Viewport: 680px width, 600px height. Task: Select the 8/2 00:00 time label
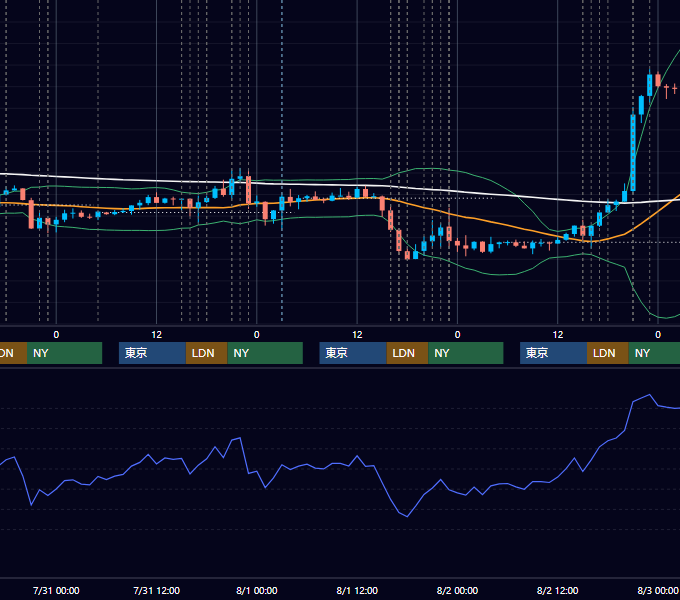pyautogui.click(x=457, y=590)
